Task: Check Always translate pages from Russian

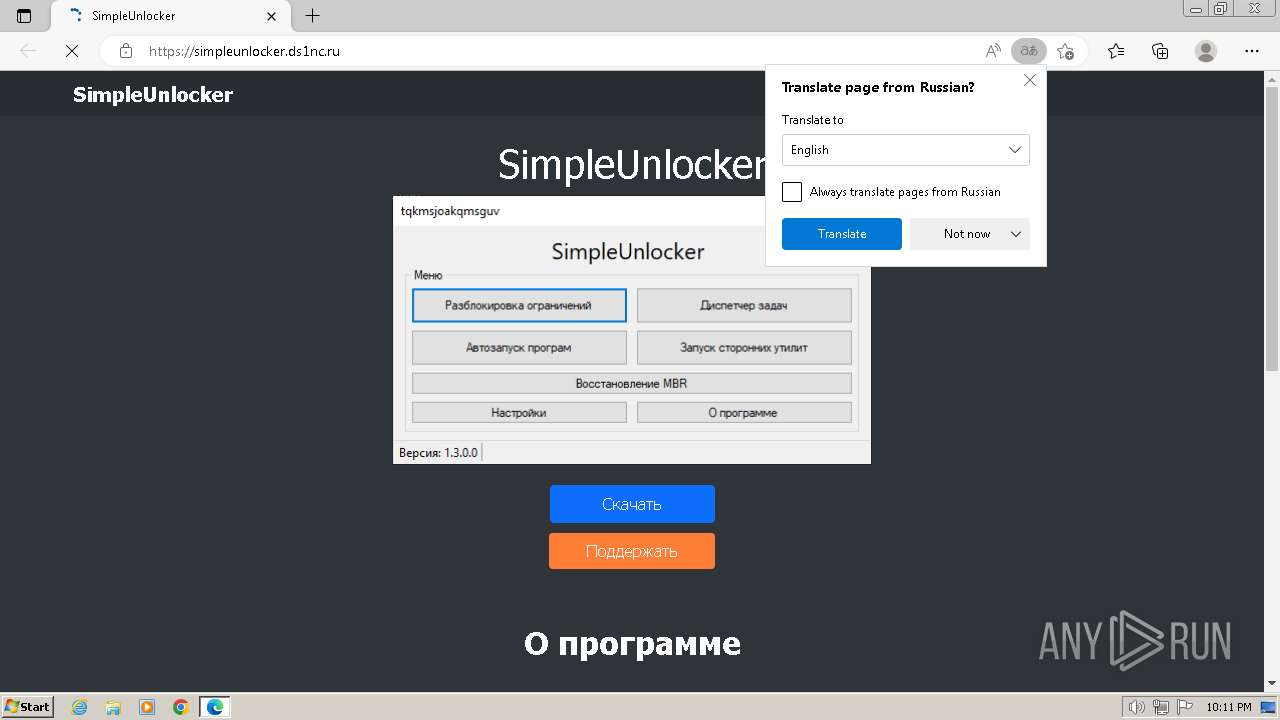Action: pyautogui.click(x=792, y=192)
